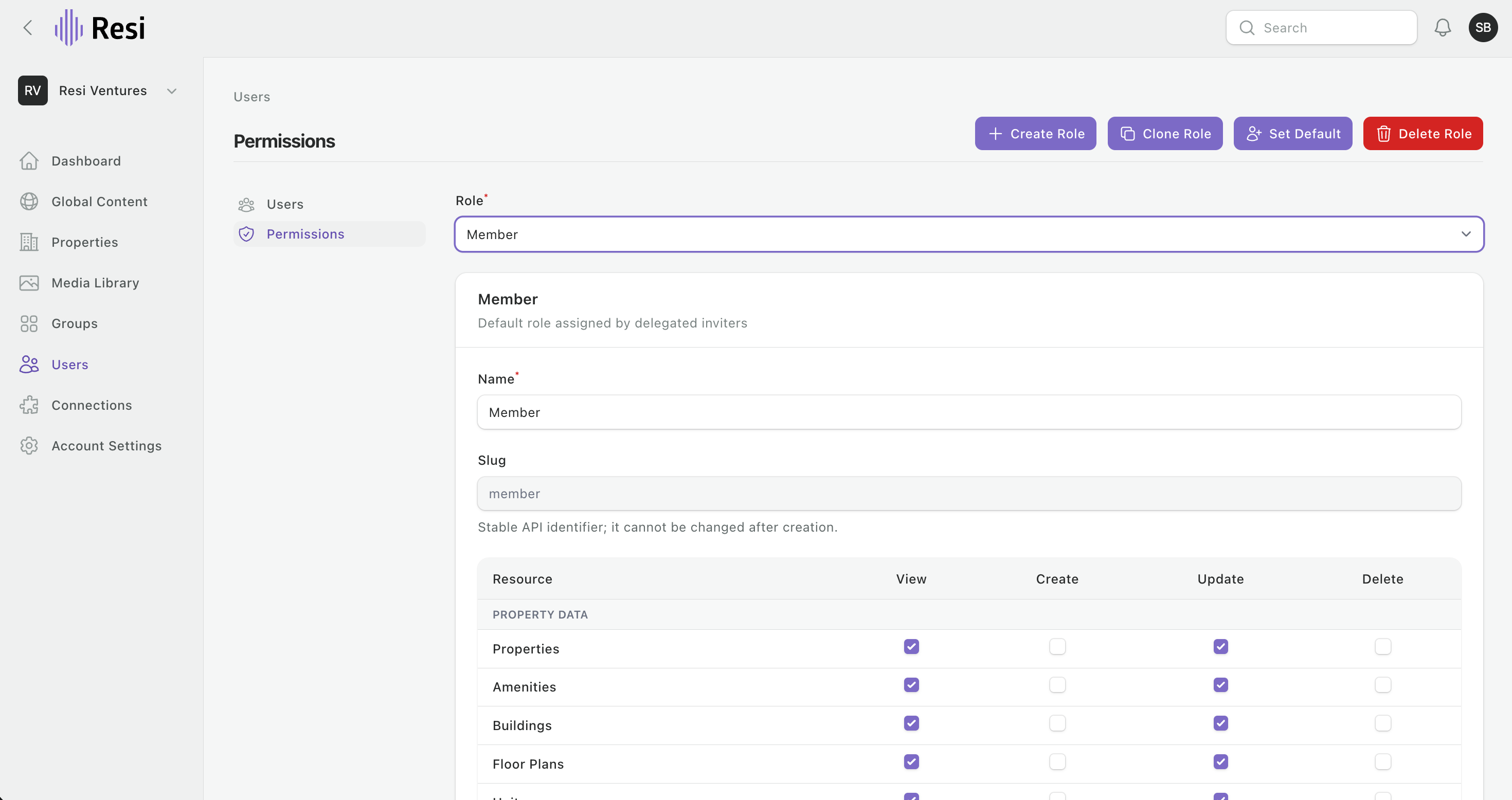Open Account Settings
Screen dimensions: 1512x800
(x=106, y=445)
